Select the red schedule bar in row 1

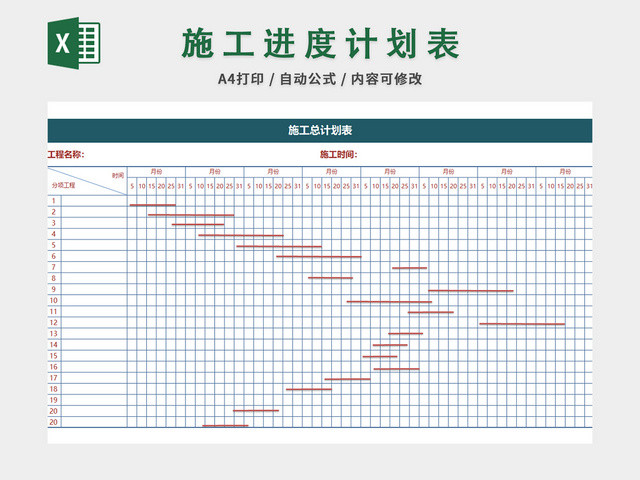point(153,205)
